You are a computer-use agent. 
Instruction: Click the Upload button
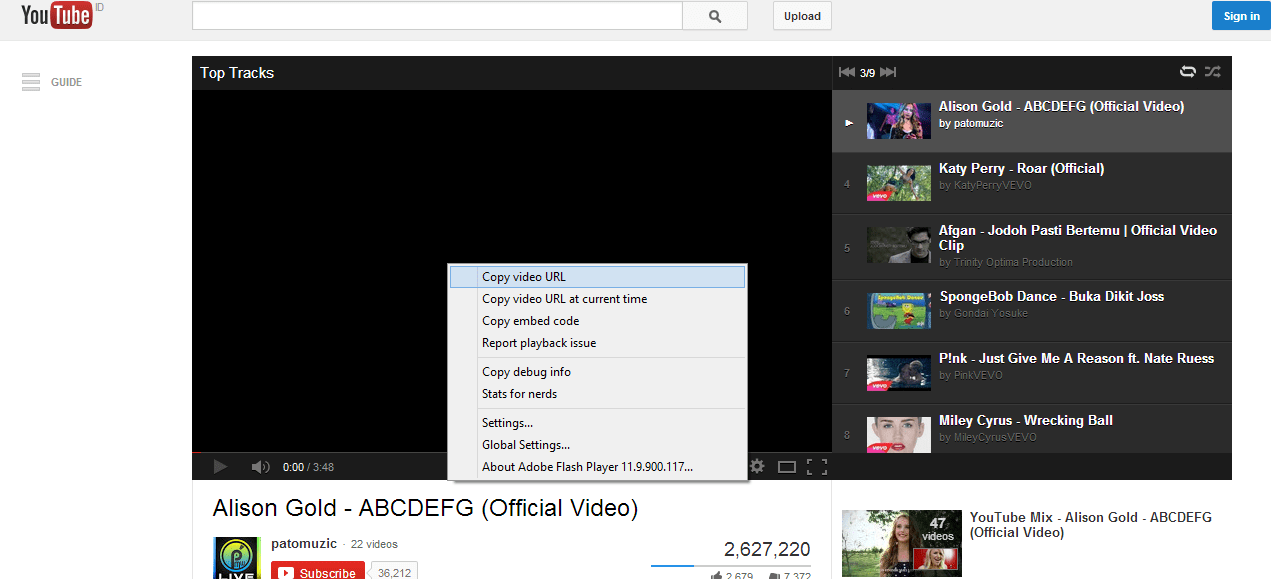pyautogui.click(x=802, y=16)
